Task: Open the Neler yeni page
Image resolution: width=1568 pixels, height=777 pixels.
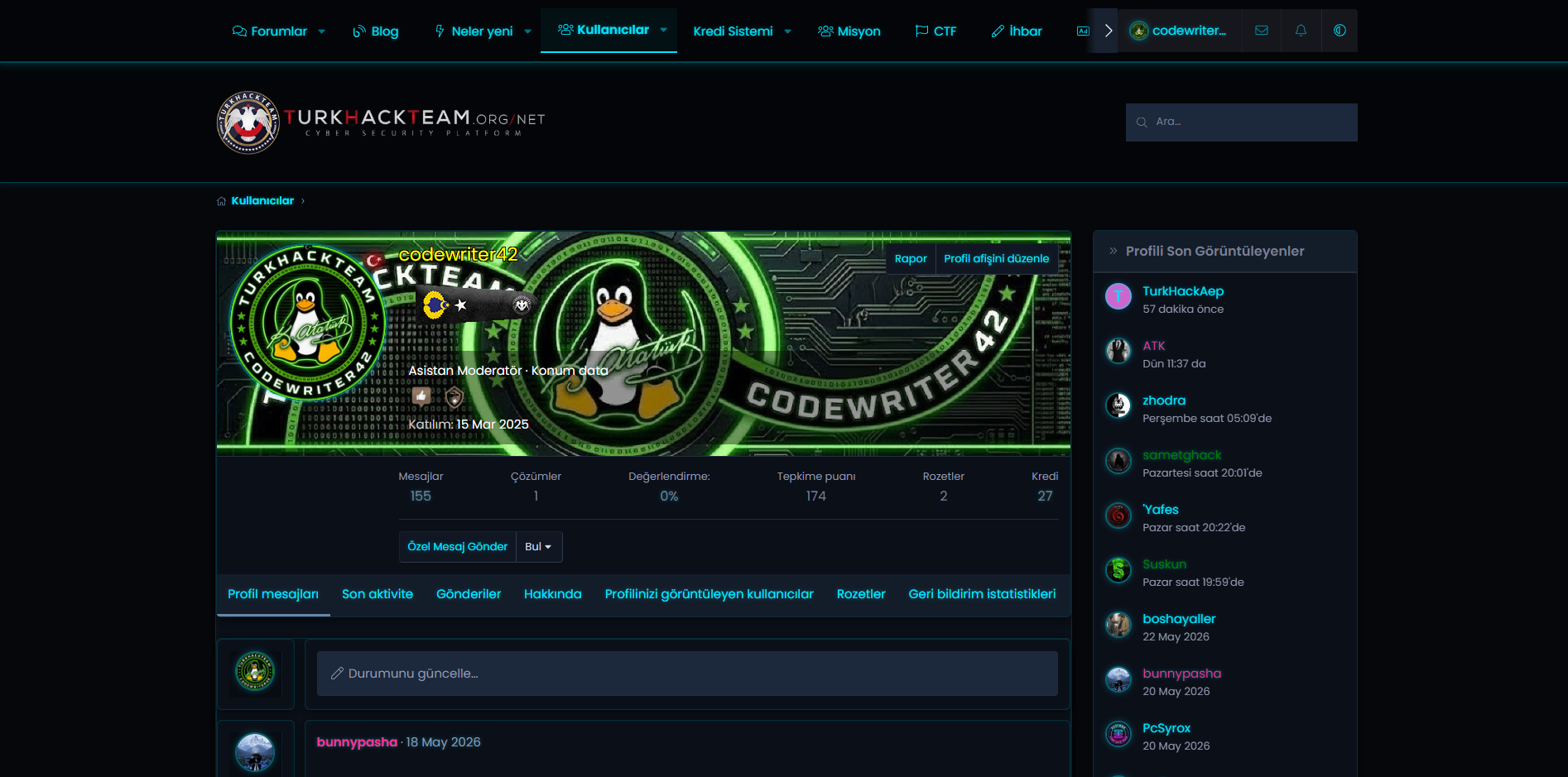Action: pos(474,31)
